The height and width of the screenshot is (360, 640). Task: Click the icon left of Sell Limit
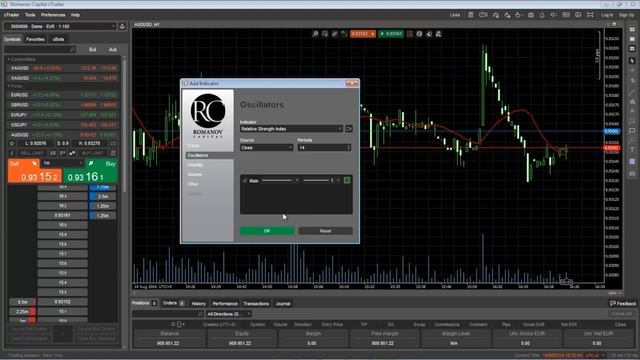(12, 153)
